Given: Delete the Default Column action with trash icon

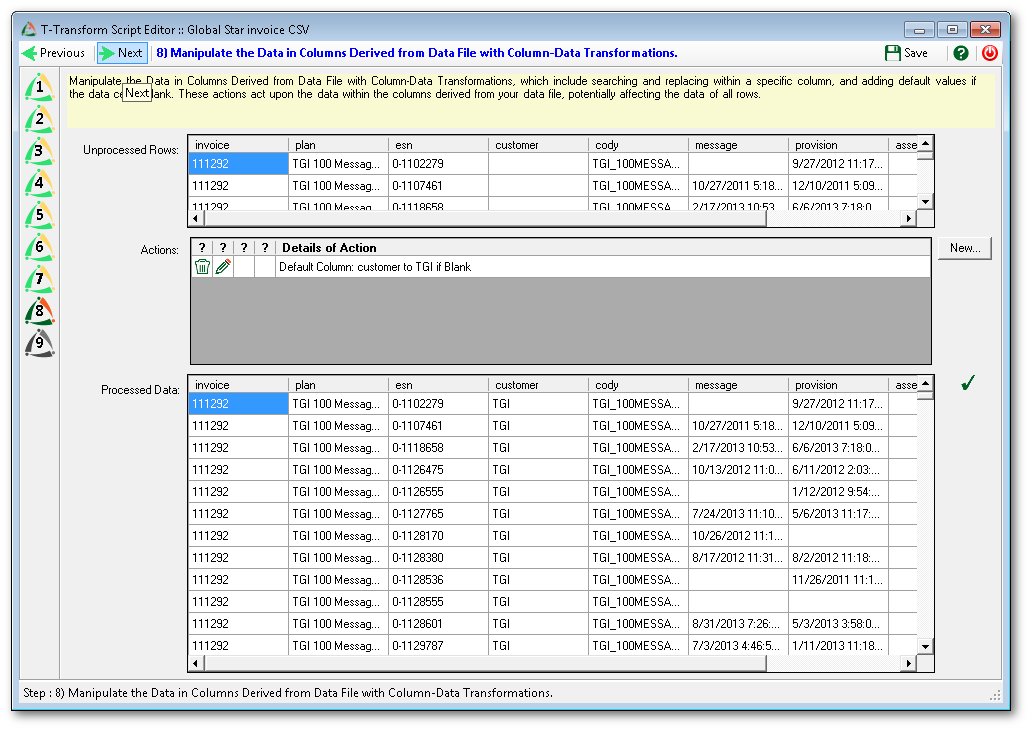Looking at the screenshot, I should click(x=202, y=267).
